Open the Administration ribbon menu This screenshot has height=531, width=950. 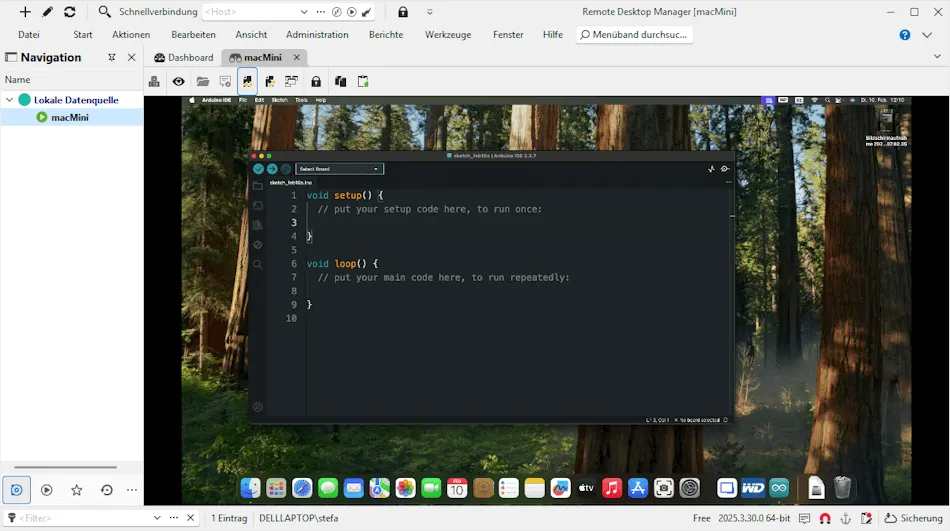[x=317, y=34]
